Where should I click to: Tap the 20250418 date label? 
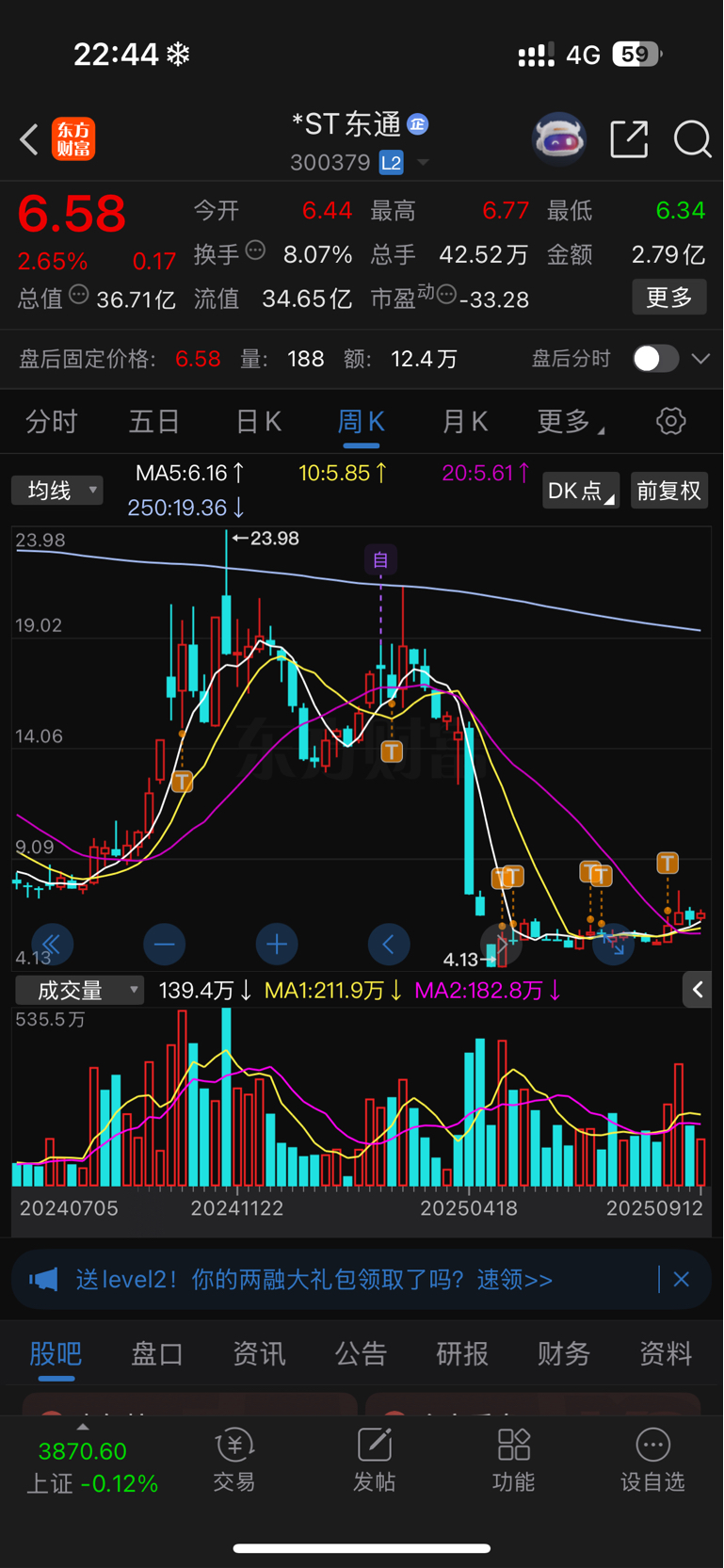click(x=469, y=1208)
